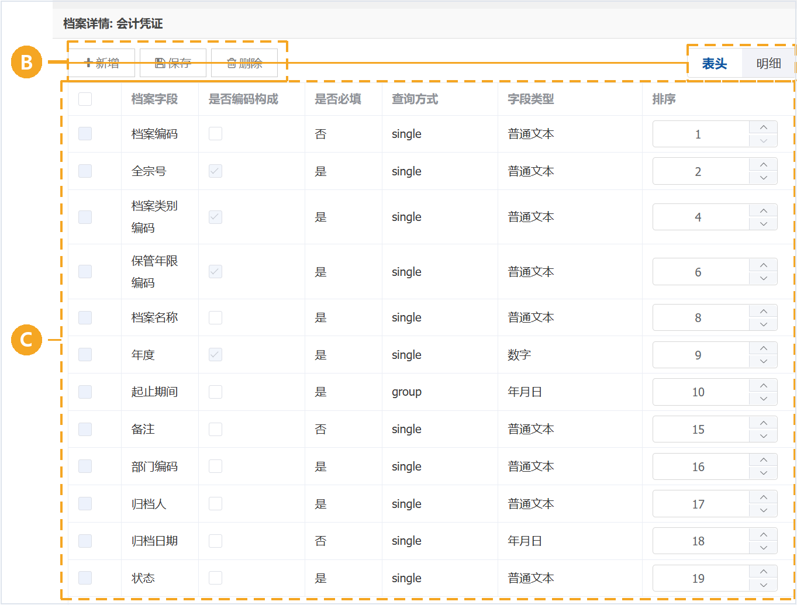Screen dimensions: 797x605
Task: Click up arrow on 归档人 sort value
Action: (763, 497)
